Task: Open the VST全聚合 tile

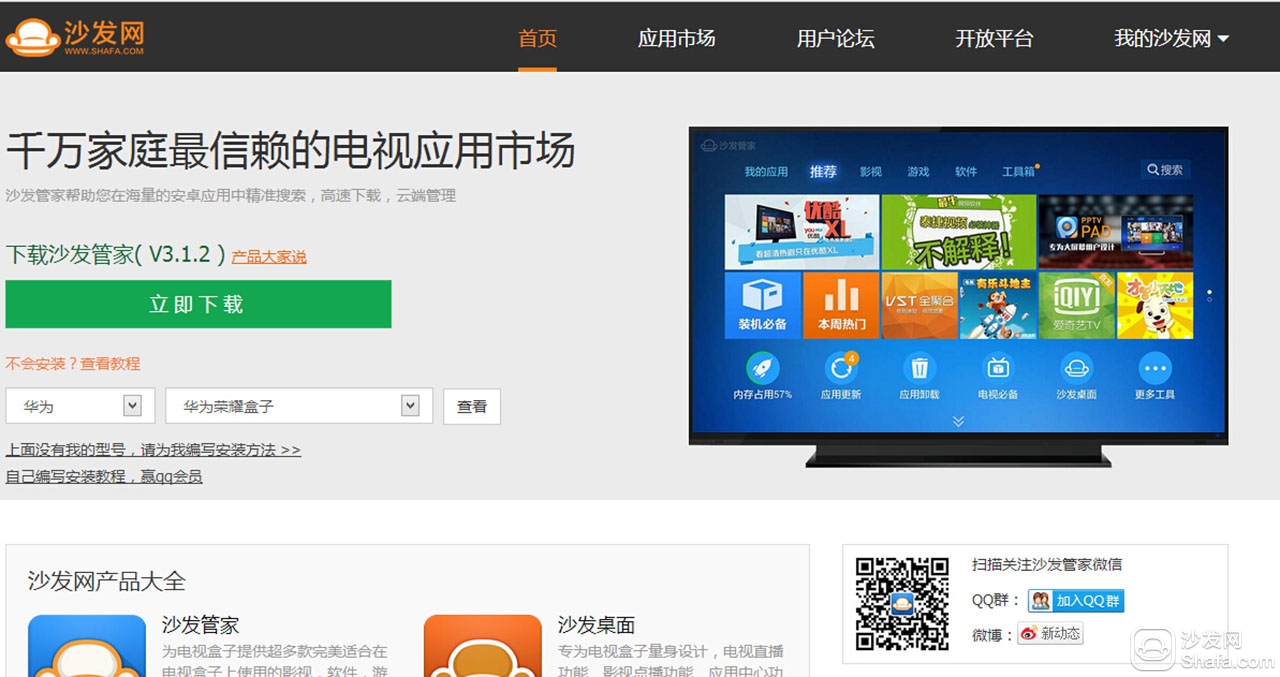Action: (920, 305)
